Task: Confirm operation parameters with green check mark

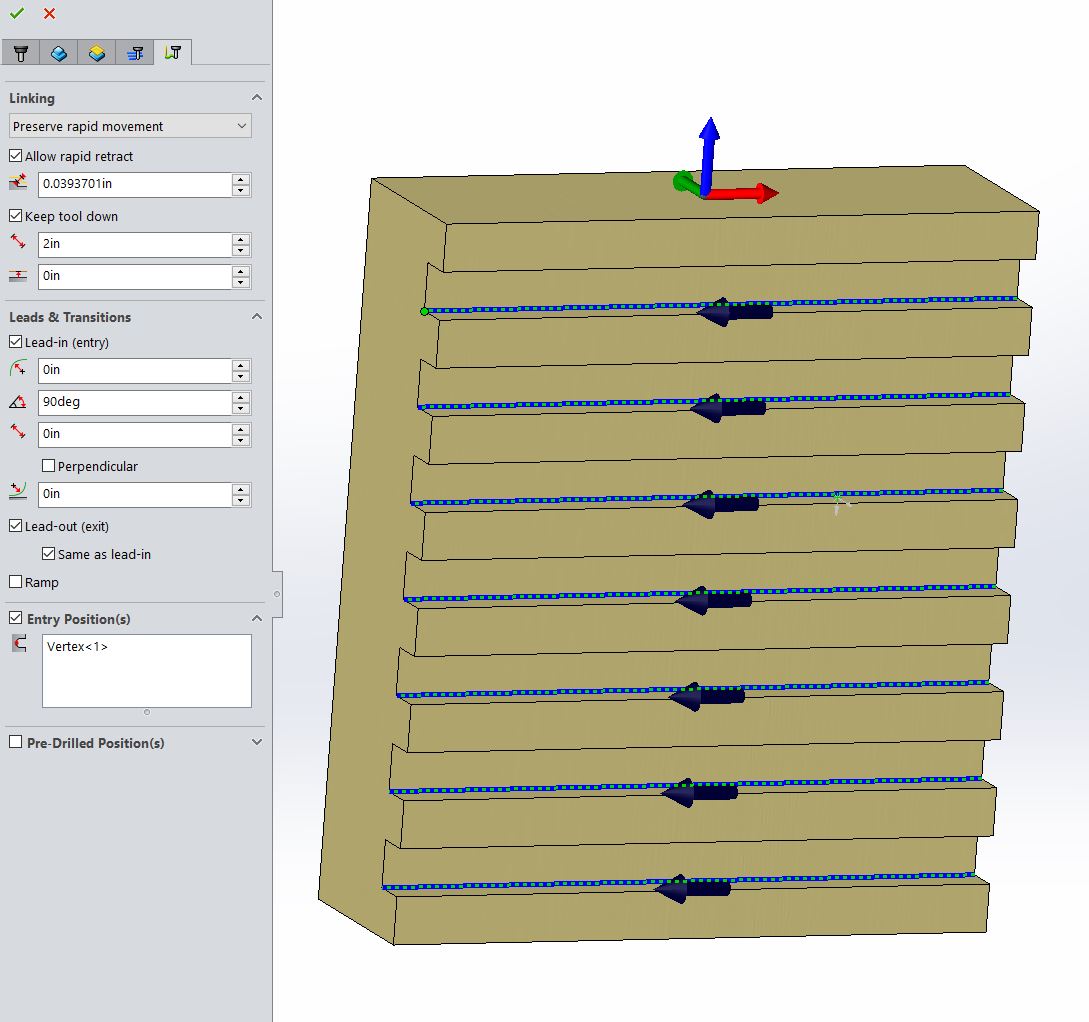Action: coord(19,15)
